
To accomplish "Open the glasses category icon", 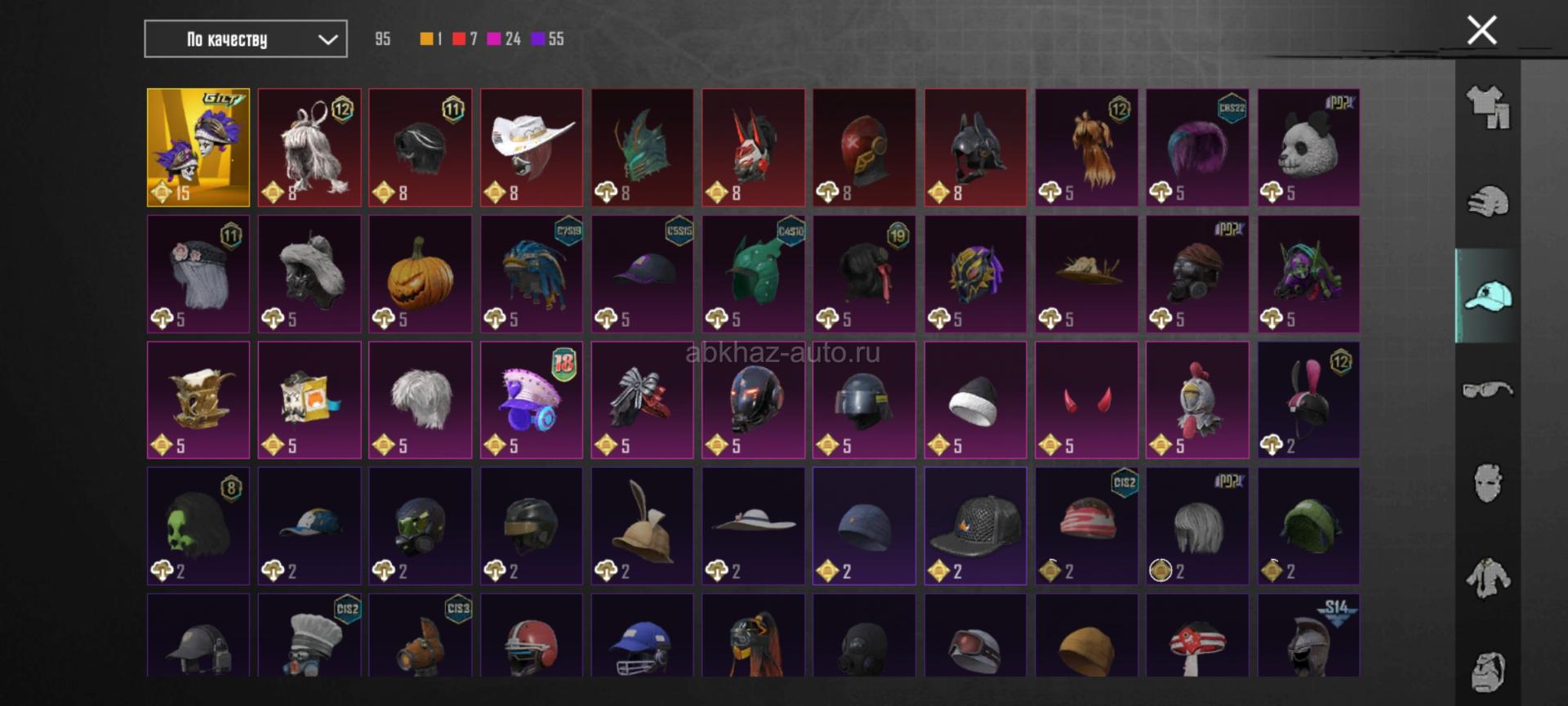I will point(1488,390).
